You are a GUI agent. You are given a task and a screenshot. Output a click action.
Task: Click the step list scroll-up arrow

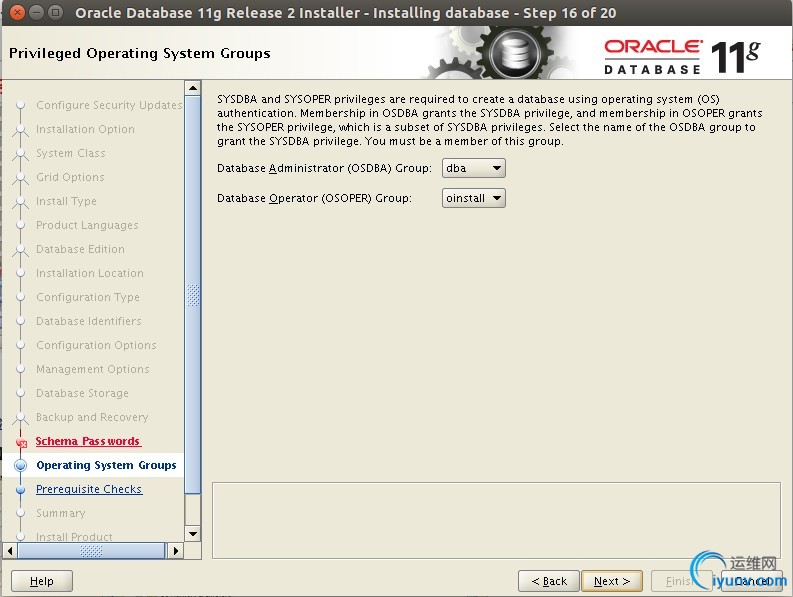coord(193,88)
